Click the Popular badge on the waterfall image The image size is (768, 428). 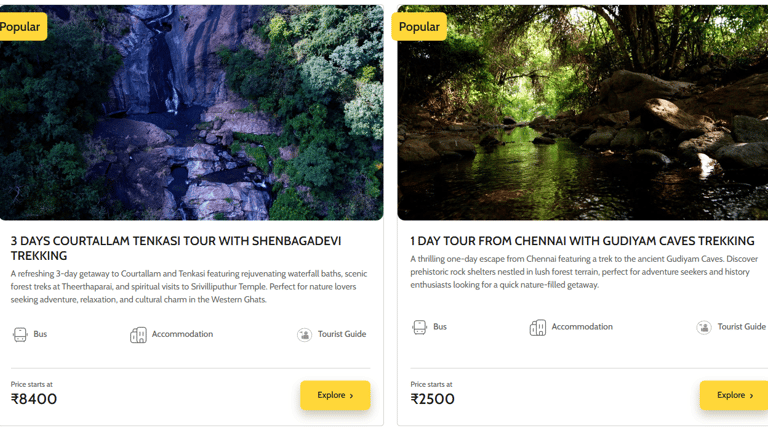tap(21, 27)
